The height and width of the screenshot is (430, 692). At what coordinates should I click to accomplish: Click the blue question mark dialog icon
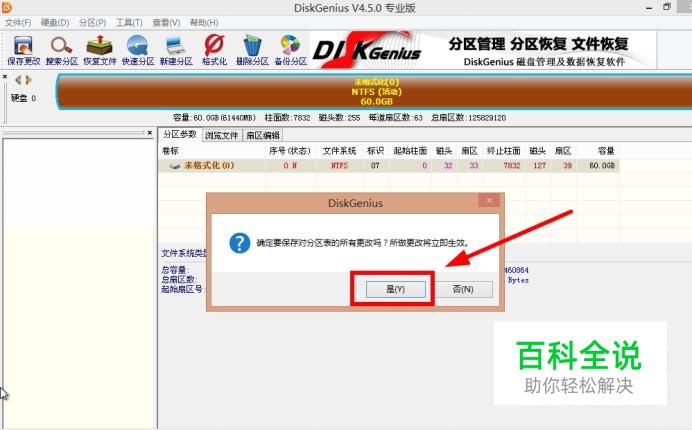point(240,243)
